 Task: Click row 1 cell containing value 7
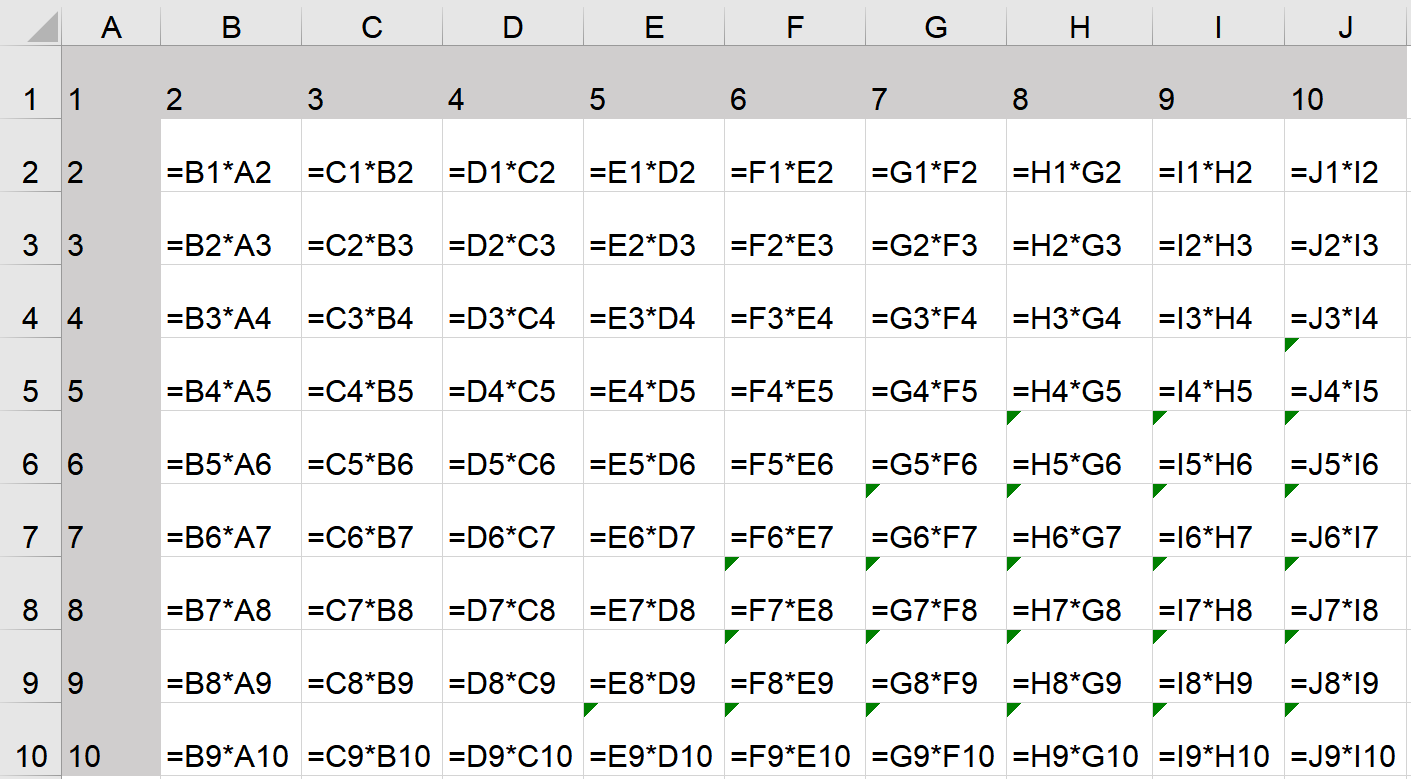pos(936,82)
